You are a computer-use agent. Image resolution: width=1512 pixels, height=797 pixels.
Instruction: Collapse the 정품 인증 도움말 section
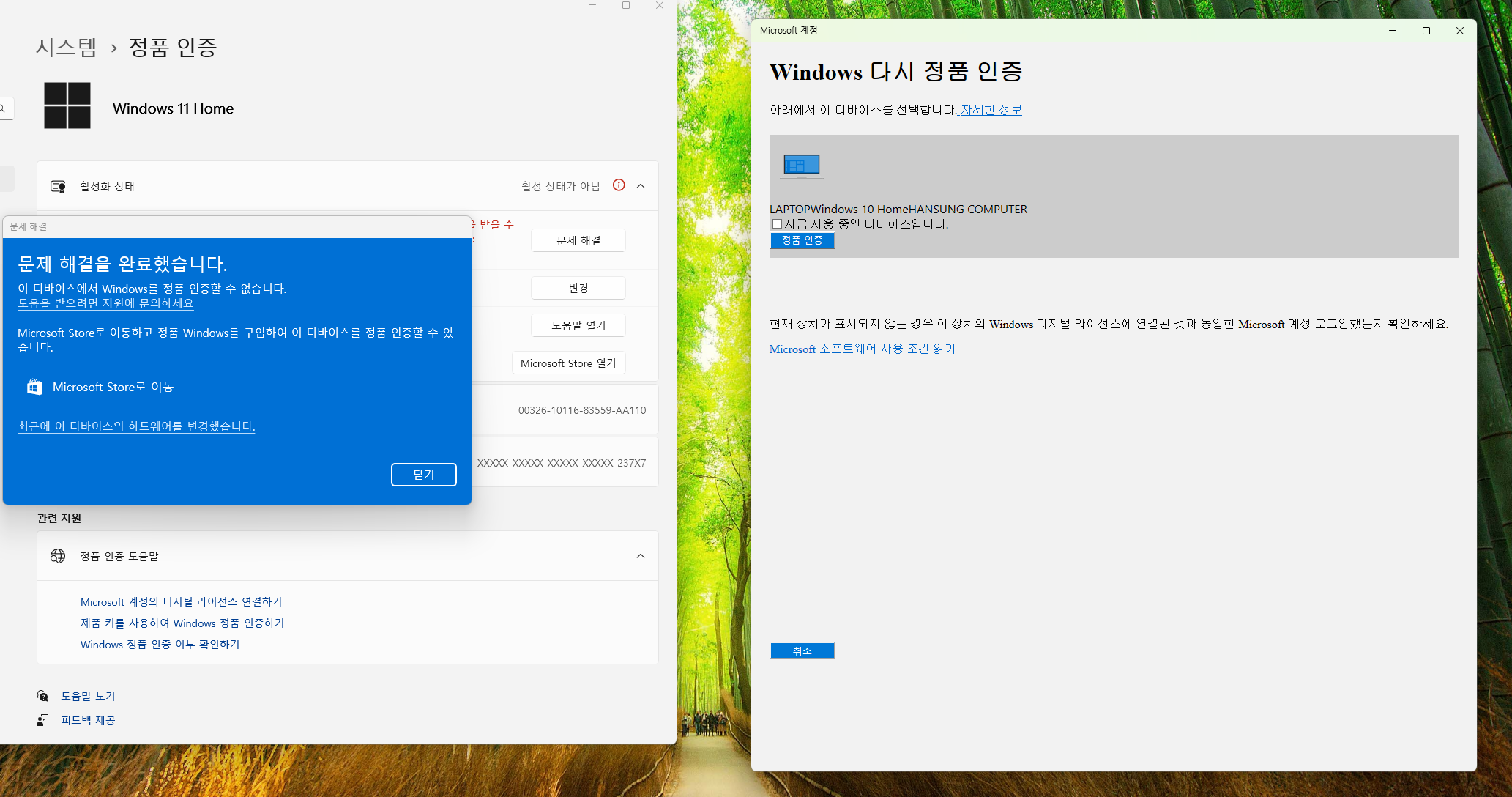(x=641, y=556)
